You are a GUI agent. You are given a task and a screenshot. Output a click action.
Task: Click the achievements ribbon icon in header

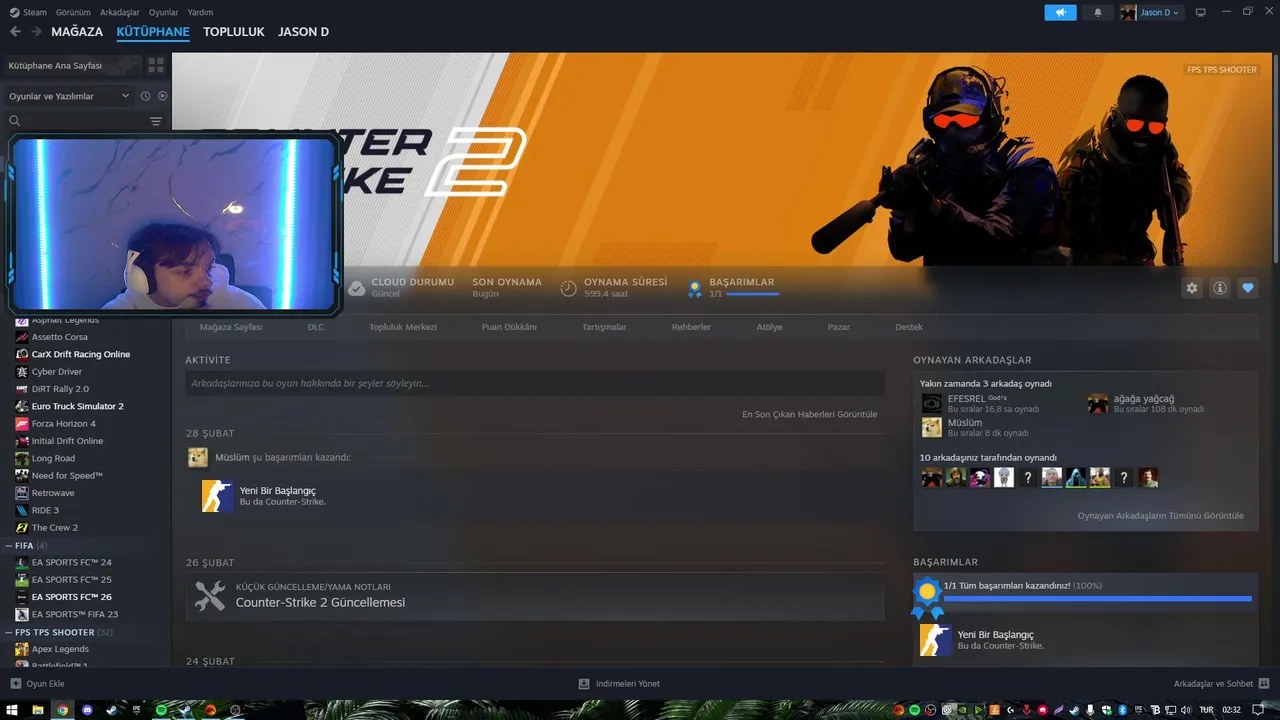[694, 289]
